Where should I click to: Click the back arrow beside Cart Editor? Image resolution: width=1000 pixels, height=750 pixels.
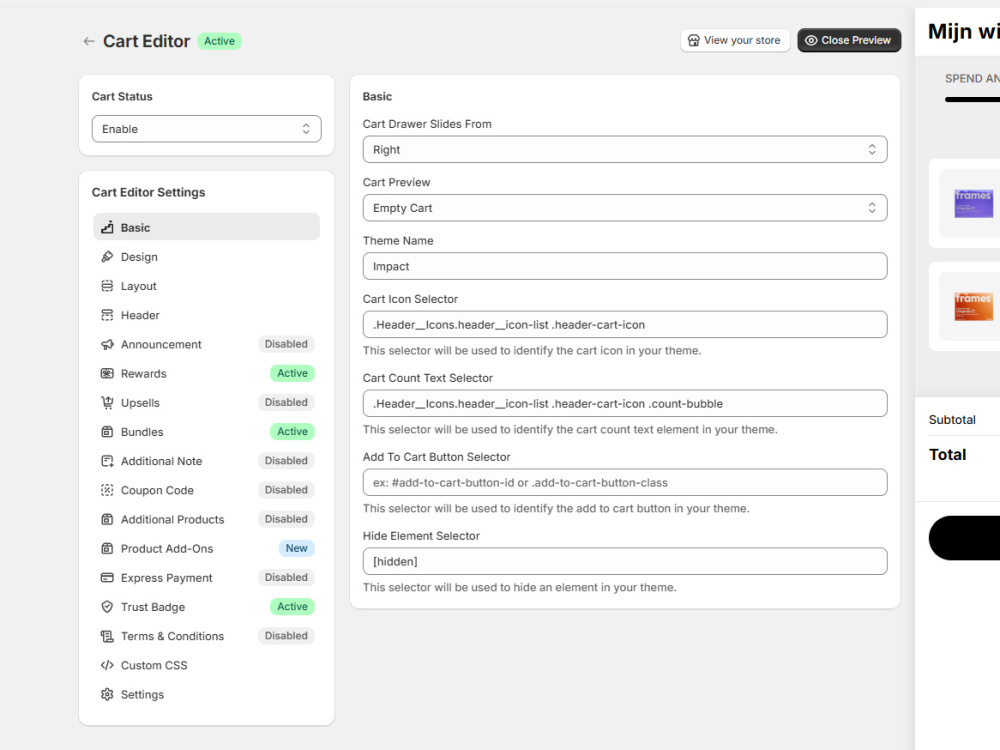(x=89, y=41)
